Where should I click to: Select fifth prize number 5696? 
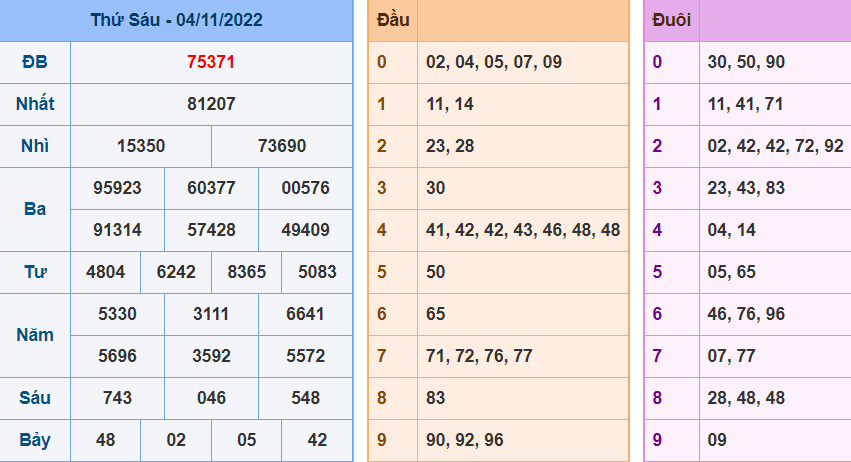(117, 356)
